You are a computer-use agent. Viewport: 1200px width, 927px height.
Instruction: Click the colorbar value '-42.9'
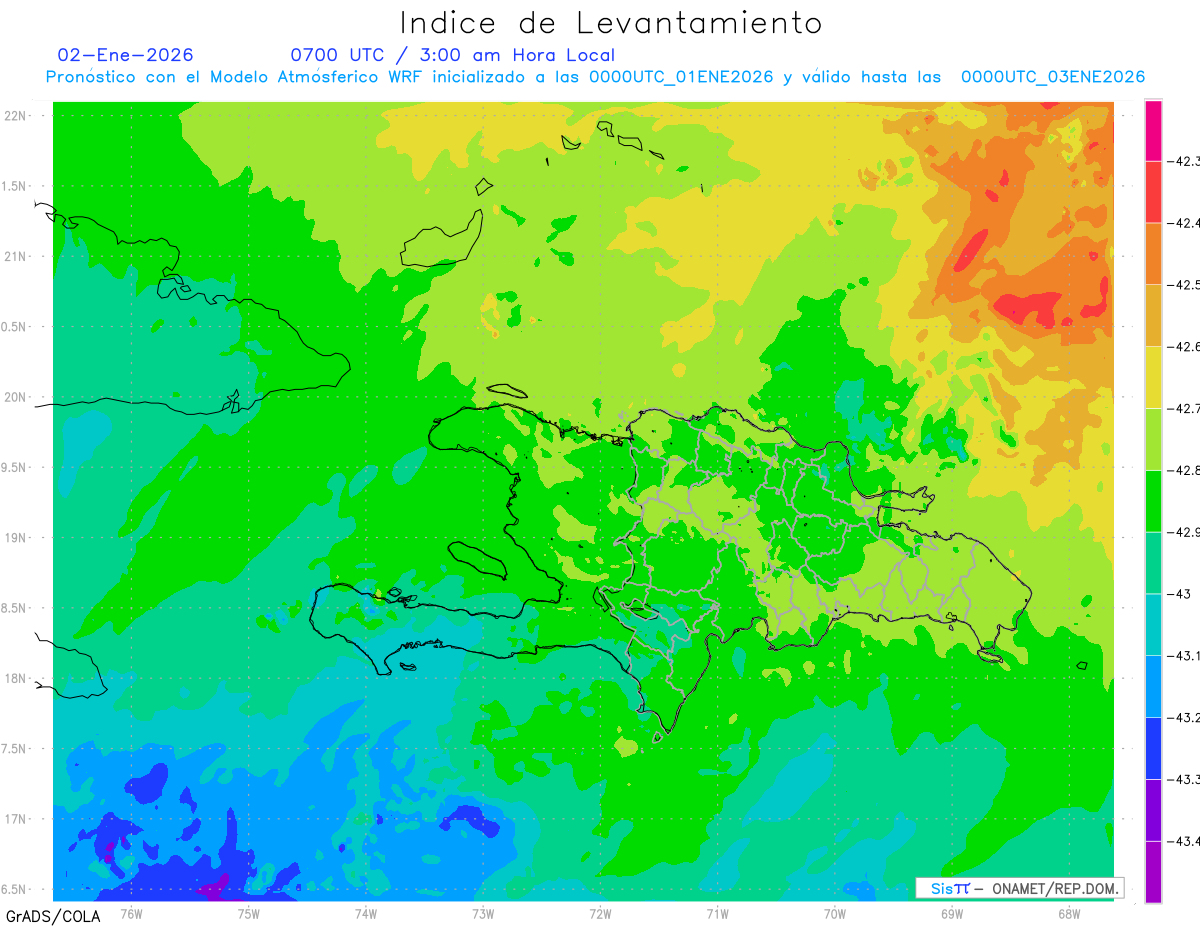coord(1185,532)
